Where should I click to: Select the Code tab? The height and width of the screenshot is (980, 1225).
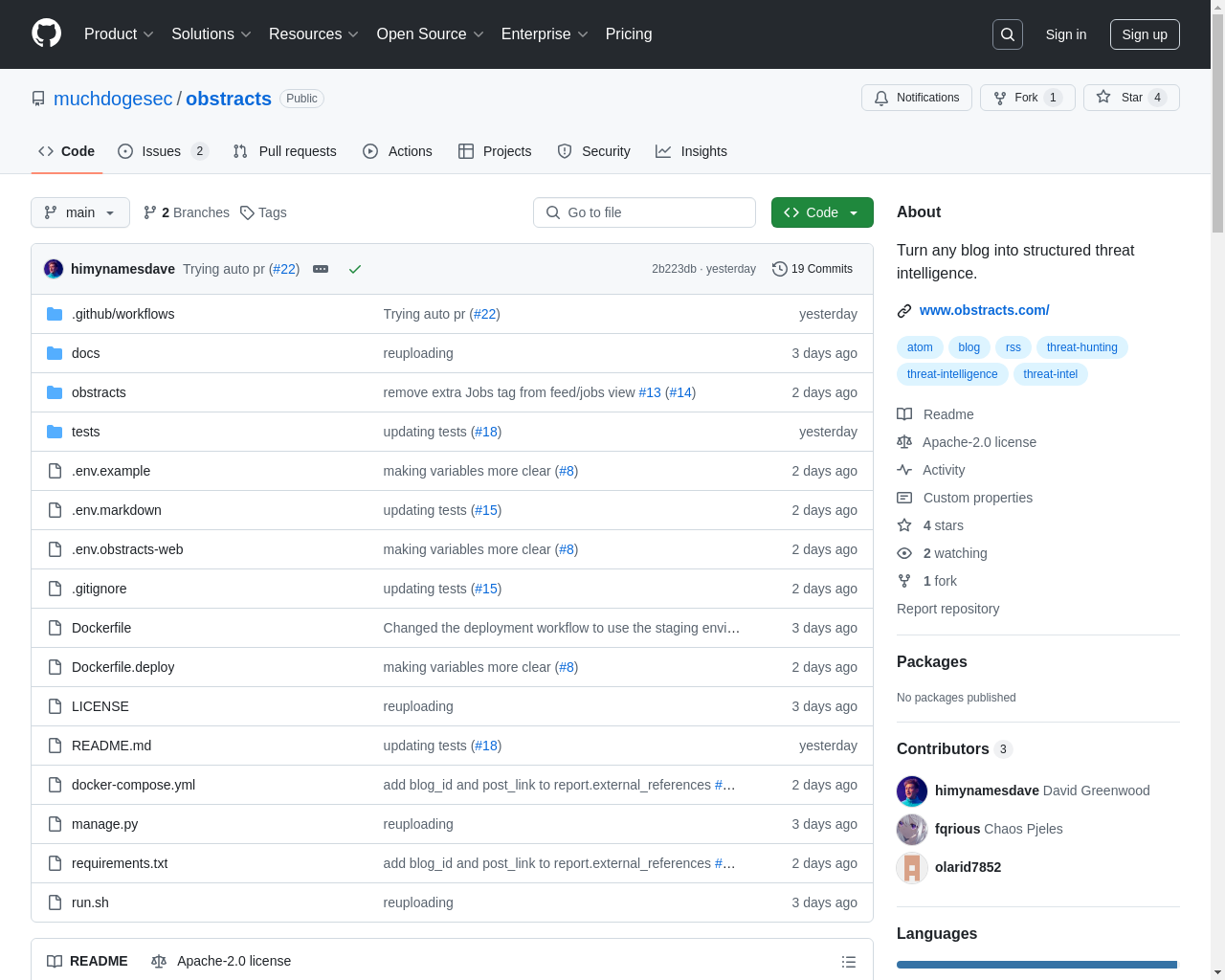(67, 151)
